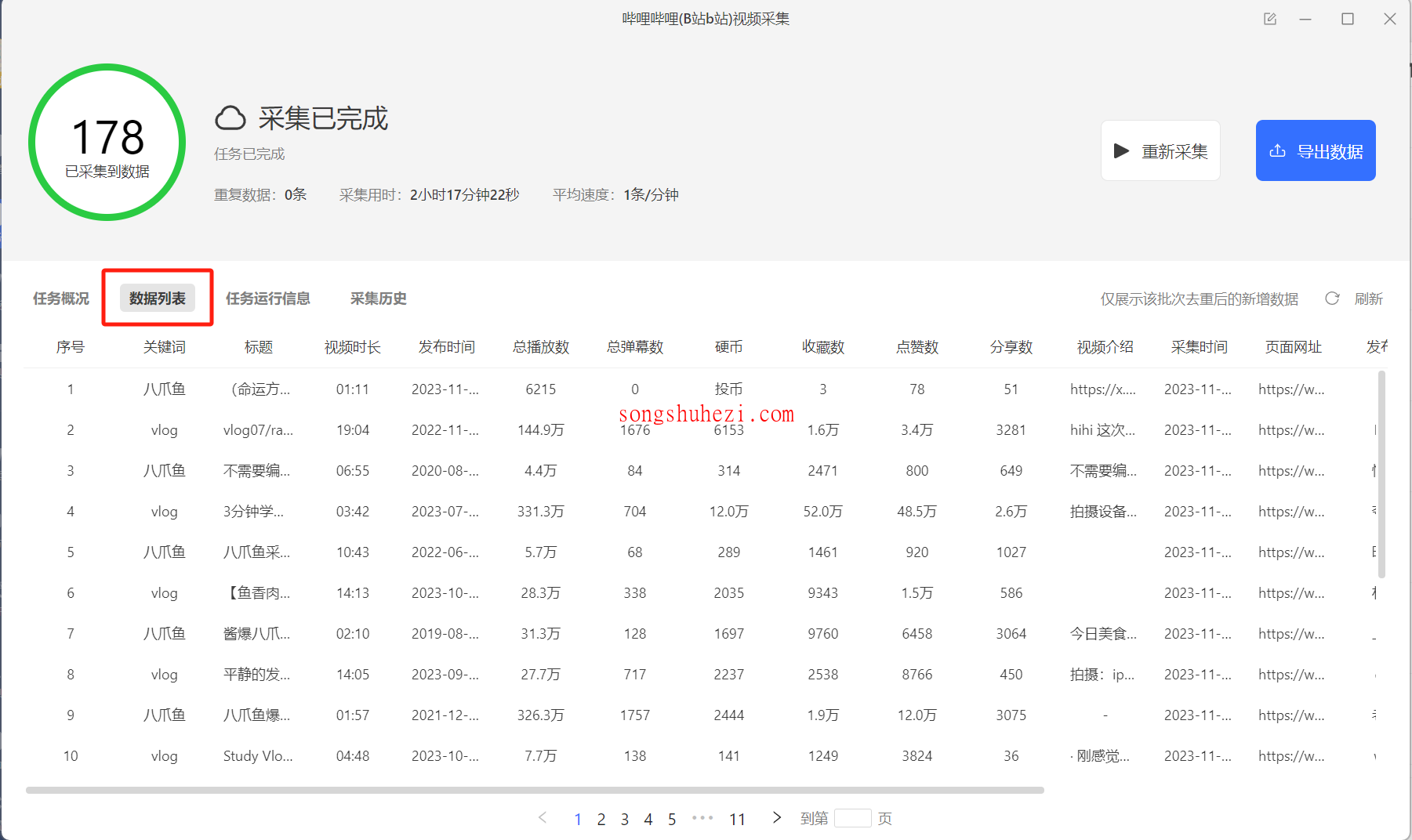Viewport: 1412px width, 840px height.
Task: Click the 视频时长 column header
Action: coord(353,347)
